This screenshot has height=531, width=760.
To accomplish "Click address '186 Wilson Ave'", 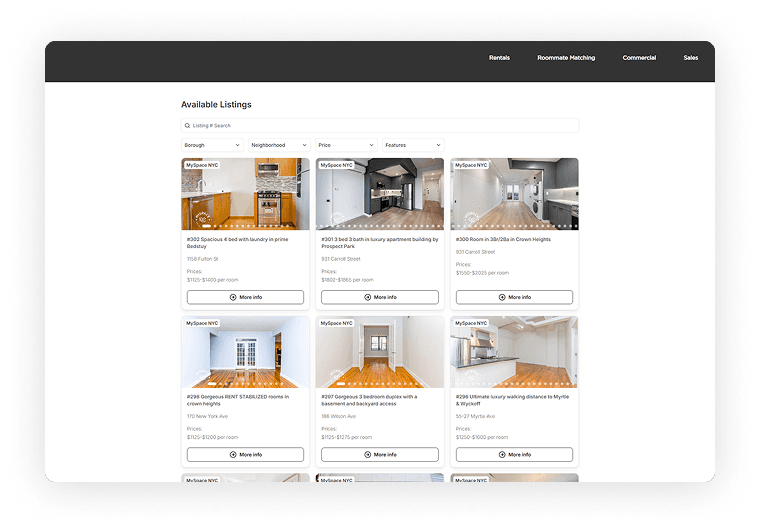I will coord(338,416).
